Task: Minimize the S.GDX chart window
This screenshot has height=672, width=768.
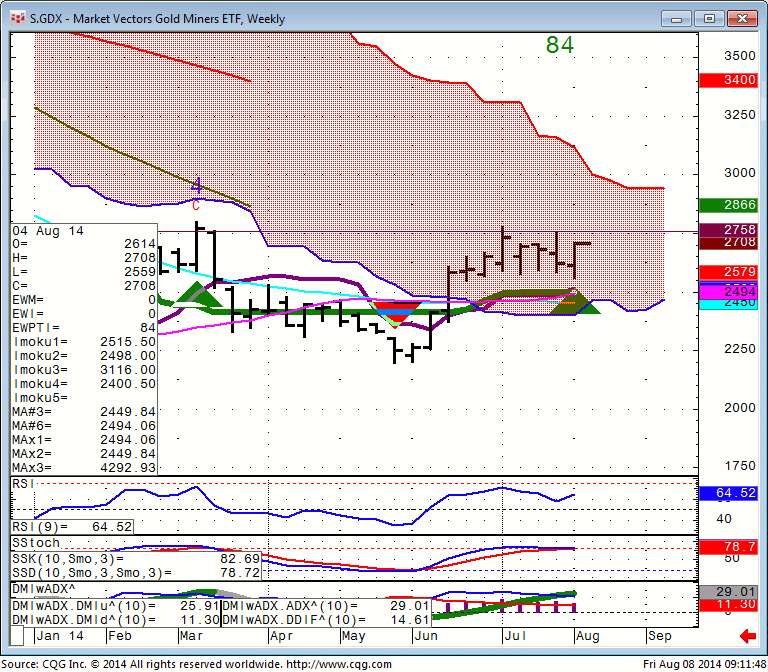Action: point(676,19)
